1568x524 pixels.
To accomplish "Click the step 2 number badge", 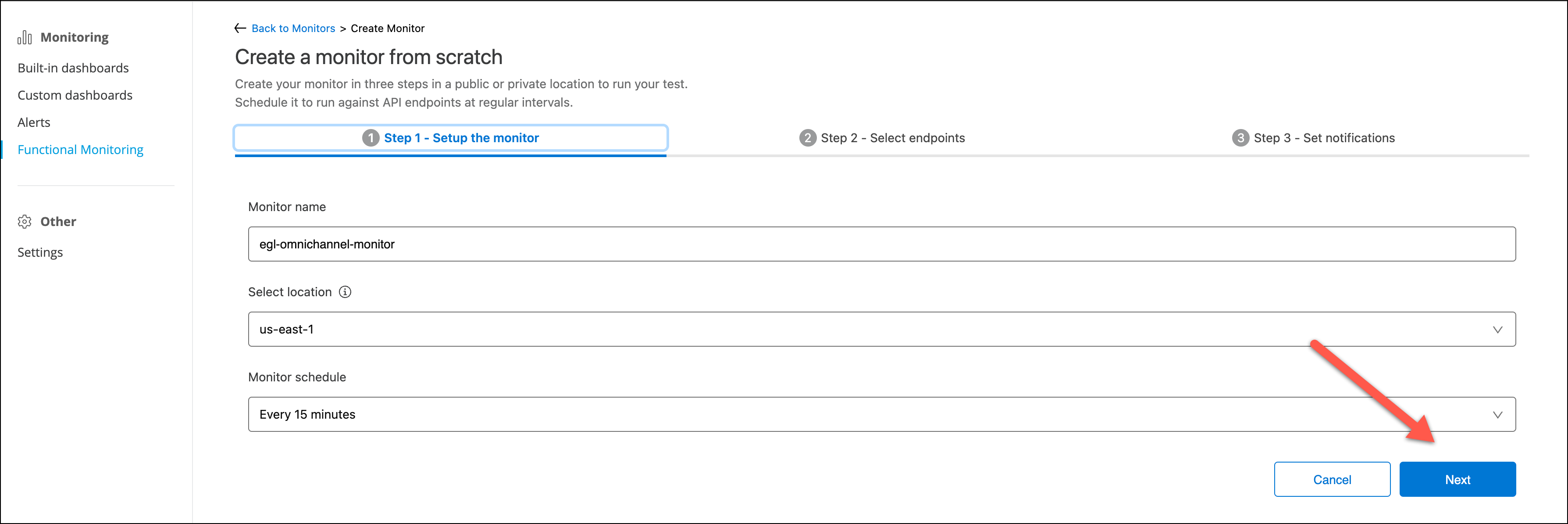I will click(807, 138).
